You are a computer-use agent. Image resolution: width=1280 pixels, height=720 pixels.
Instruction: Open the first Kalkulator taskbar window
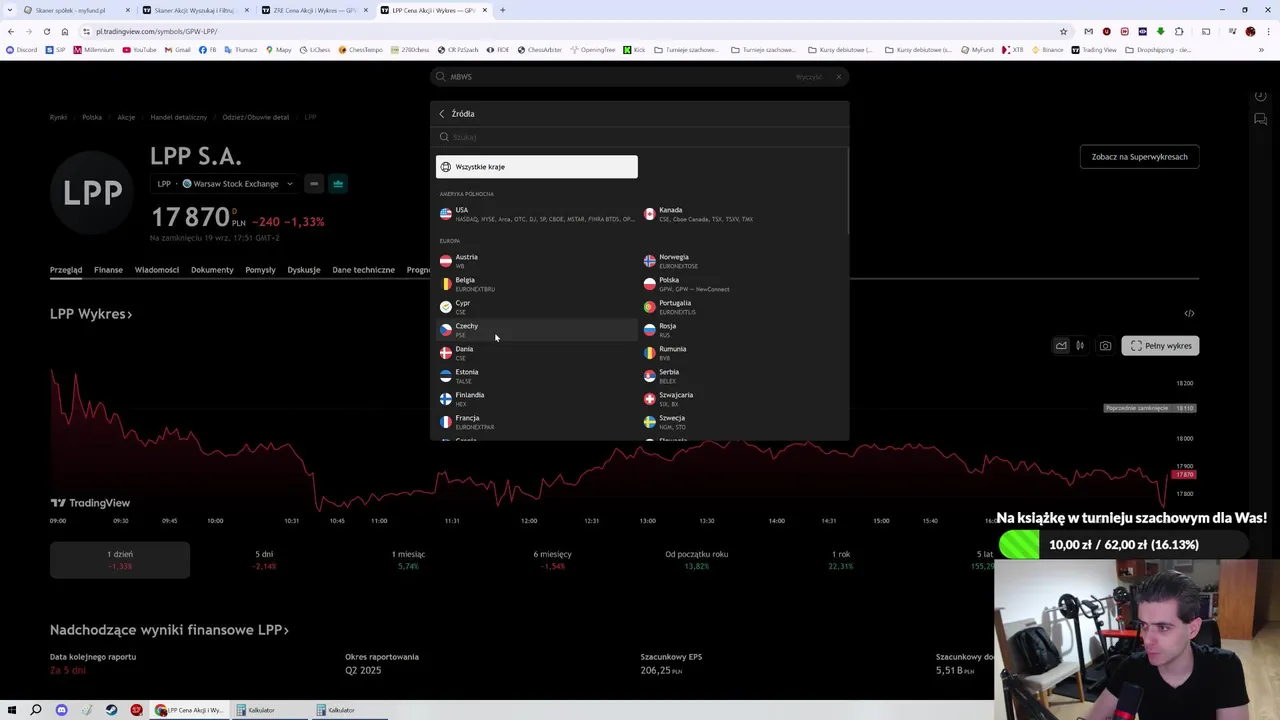(x=267, y=710)
